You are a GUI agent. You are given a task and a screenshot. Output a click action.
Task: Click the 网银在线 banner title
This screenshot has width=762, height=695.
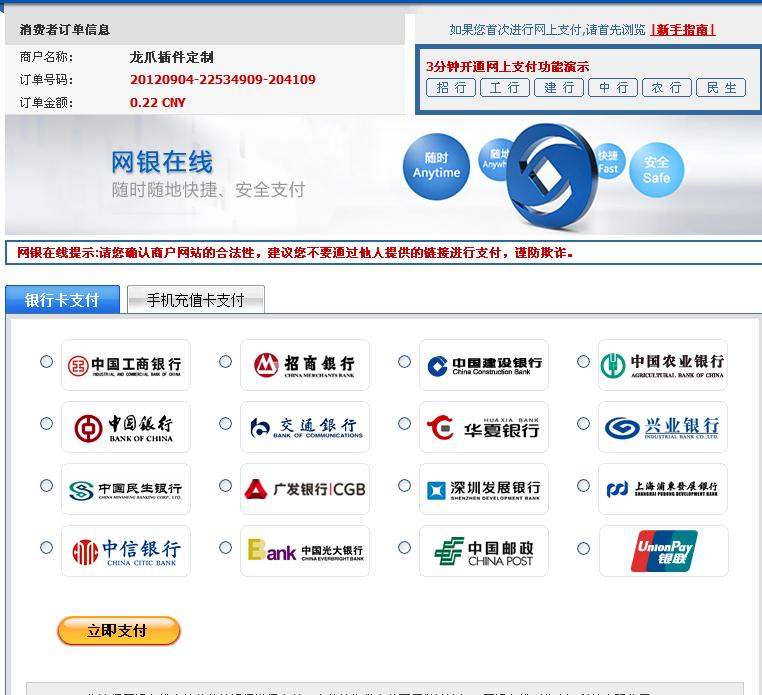click(162, 162)
